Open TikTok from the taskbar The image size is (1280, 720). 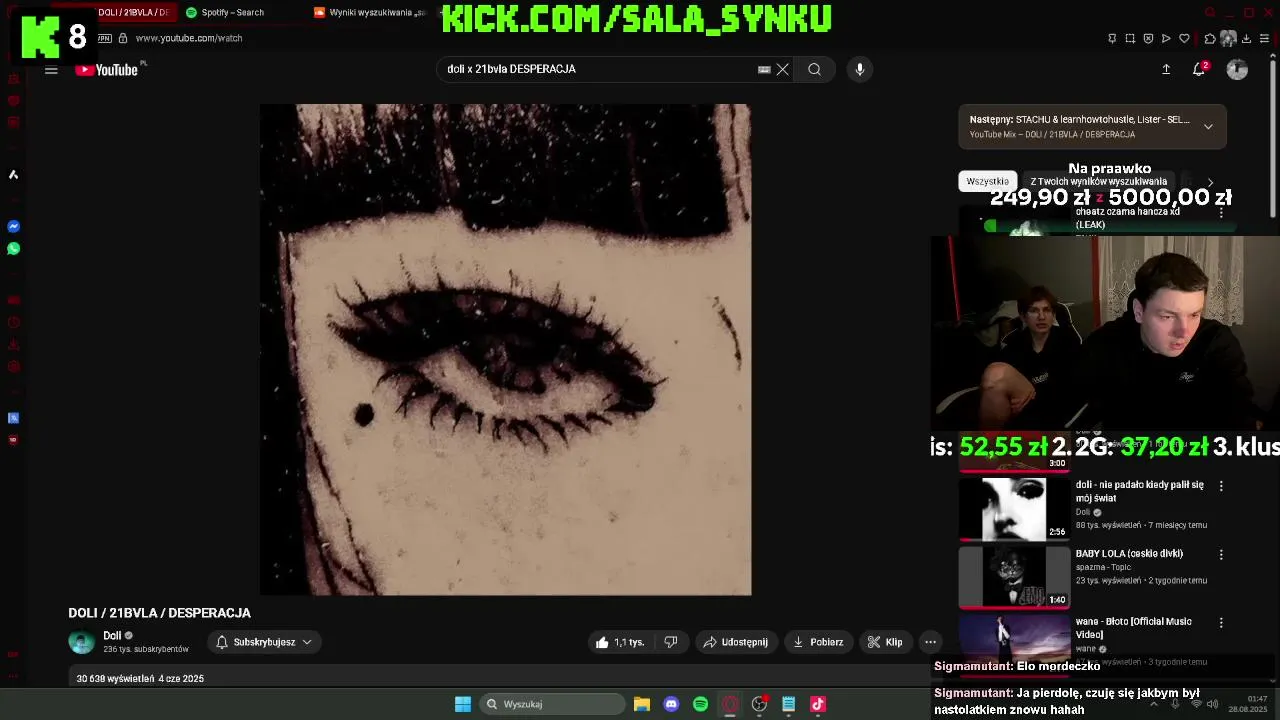coord(818,704)
